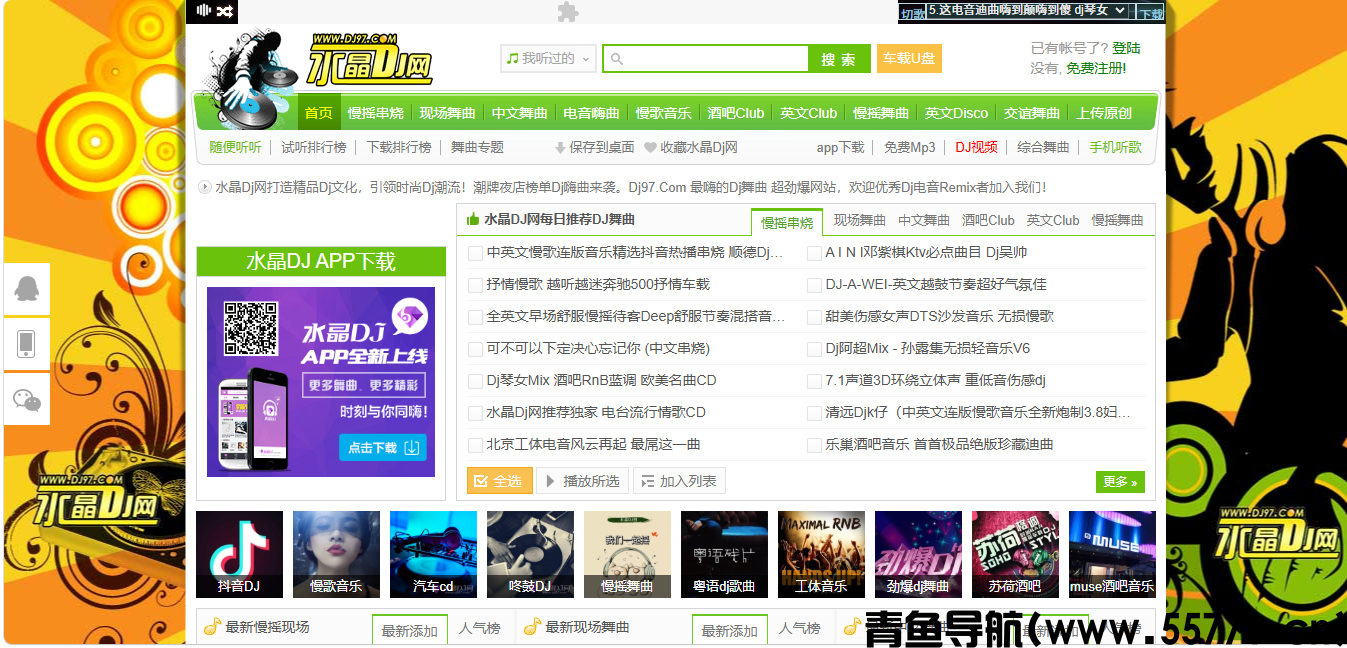Open the 抖音DJ TikTok thumbnail

[x=239, y=554]
